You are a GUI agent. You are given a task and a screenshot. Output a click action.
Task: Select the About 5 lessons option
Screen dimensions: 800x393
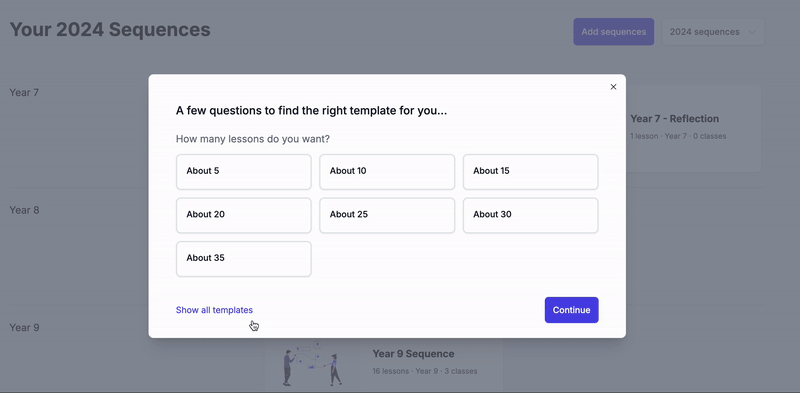(244, 172)
